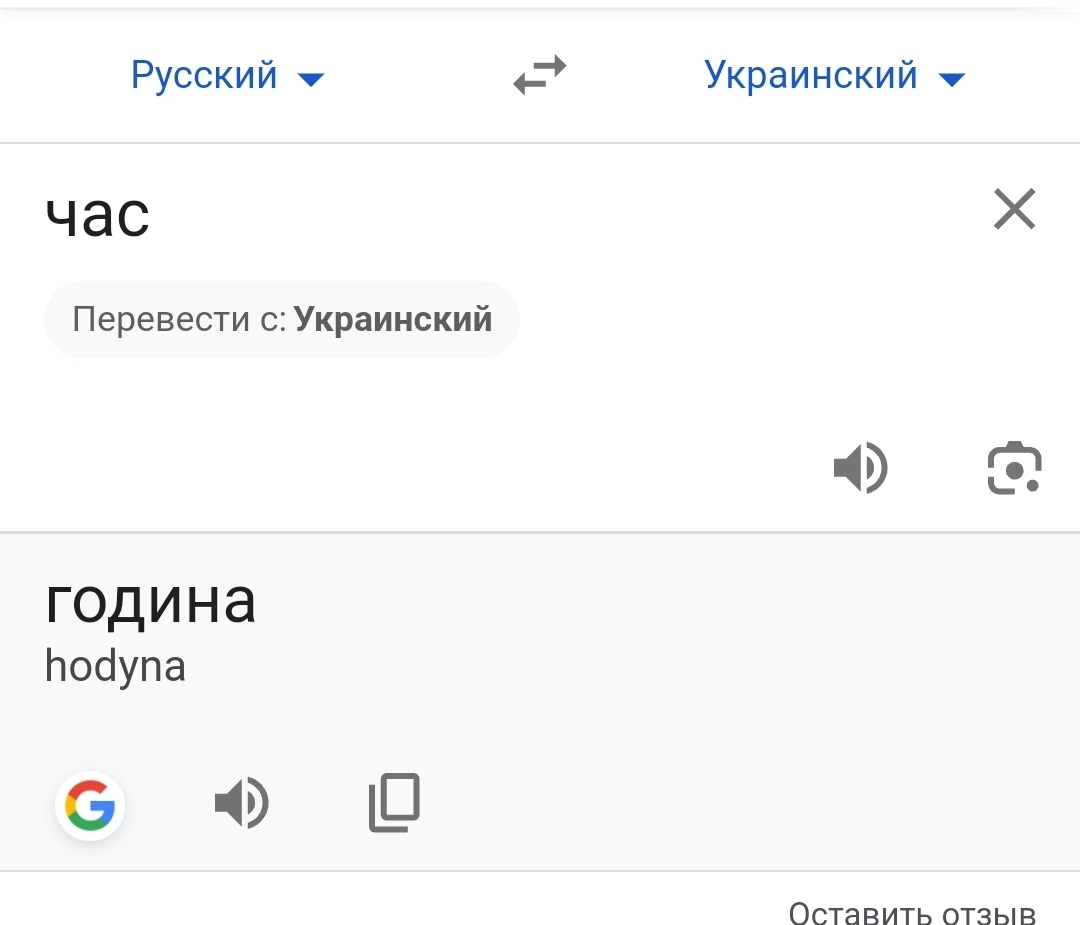Tap 'Перевести с:' text in the chip

[x=180, y=320]
